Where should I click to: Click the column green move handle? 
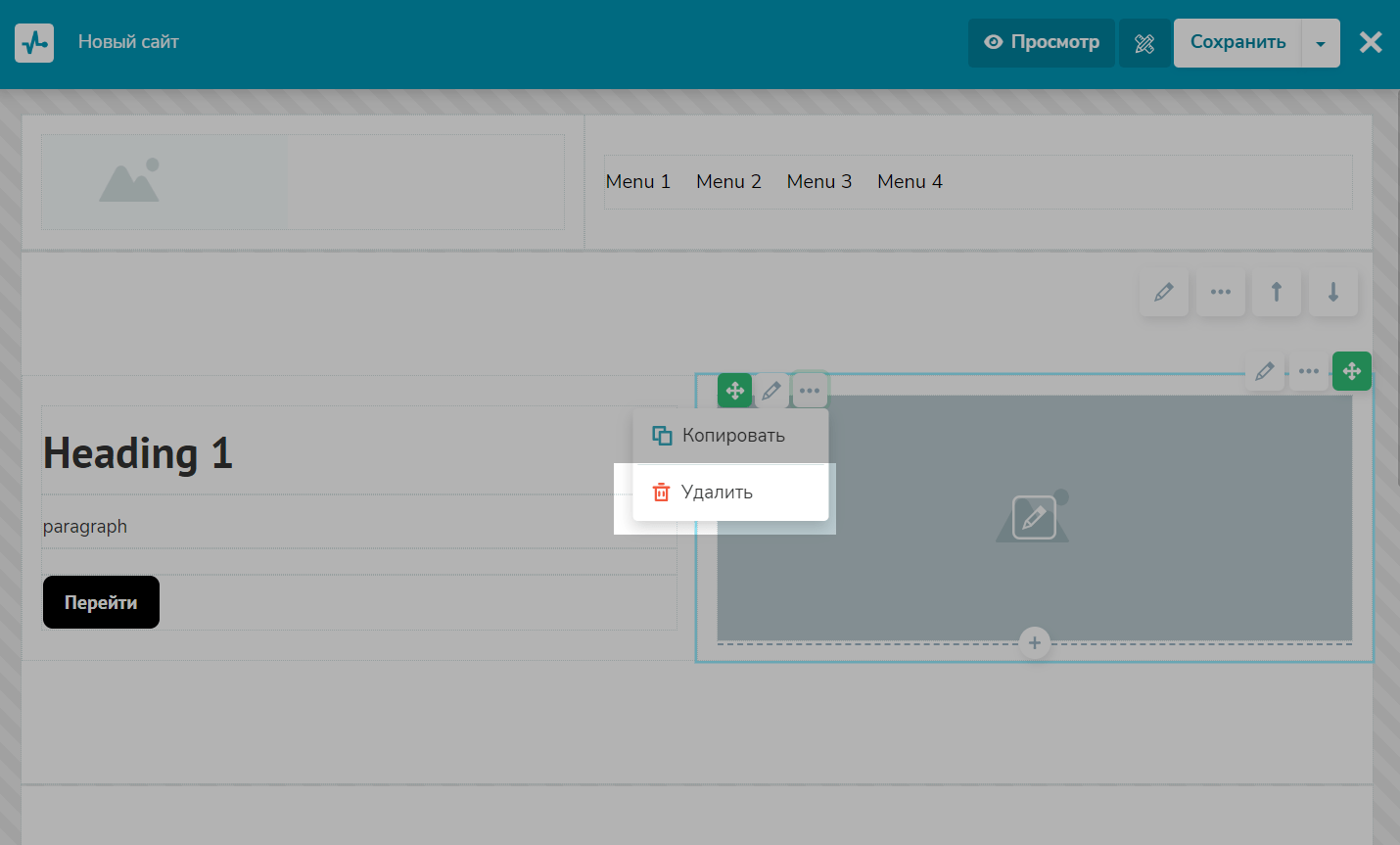(x=1351, y=371)
